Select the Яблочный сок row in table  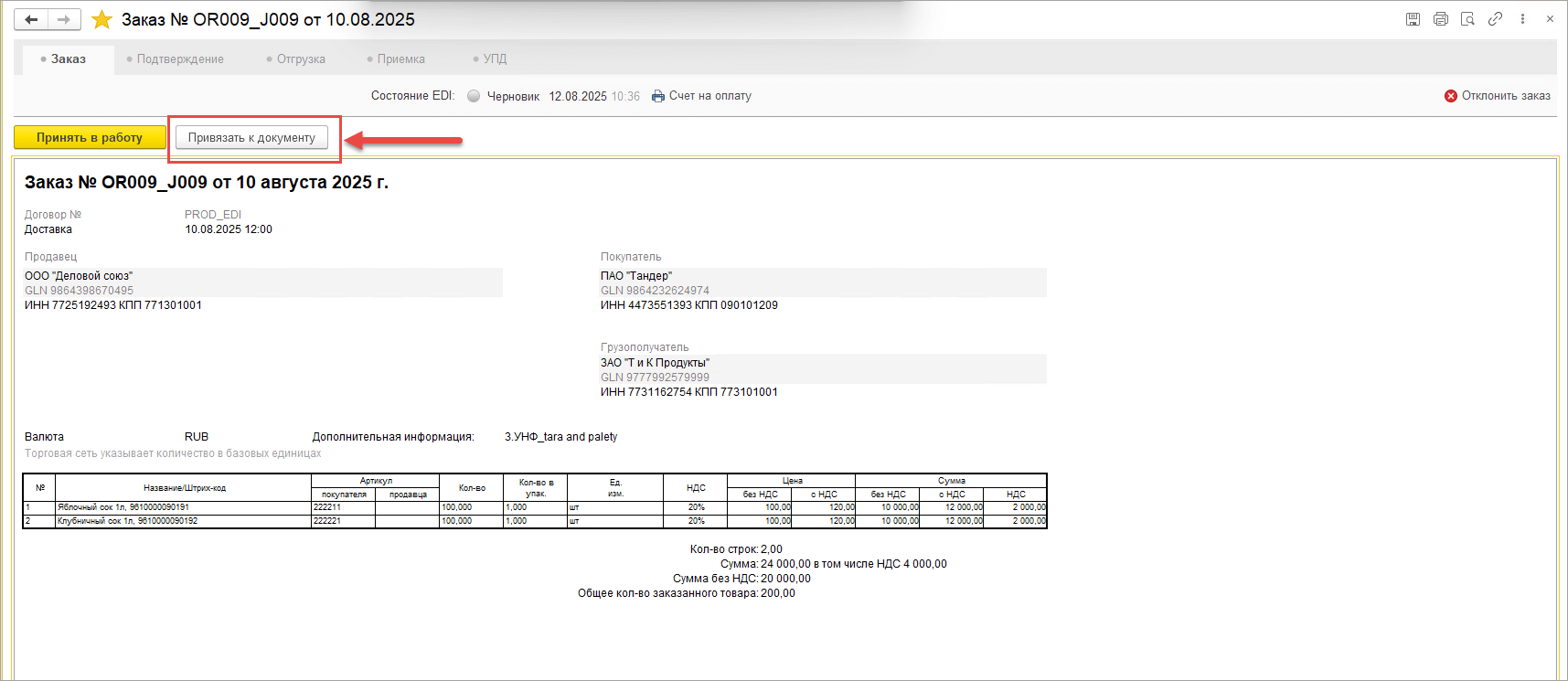[123, 507]
